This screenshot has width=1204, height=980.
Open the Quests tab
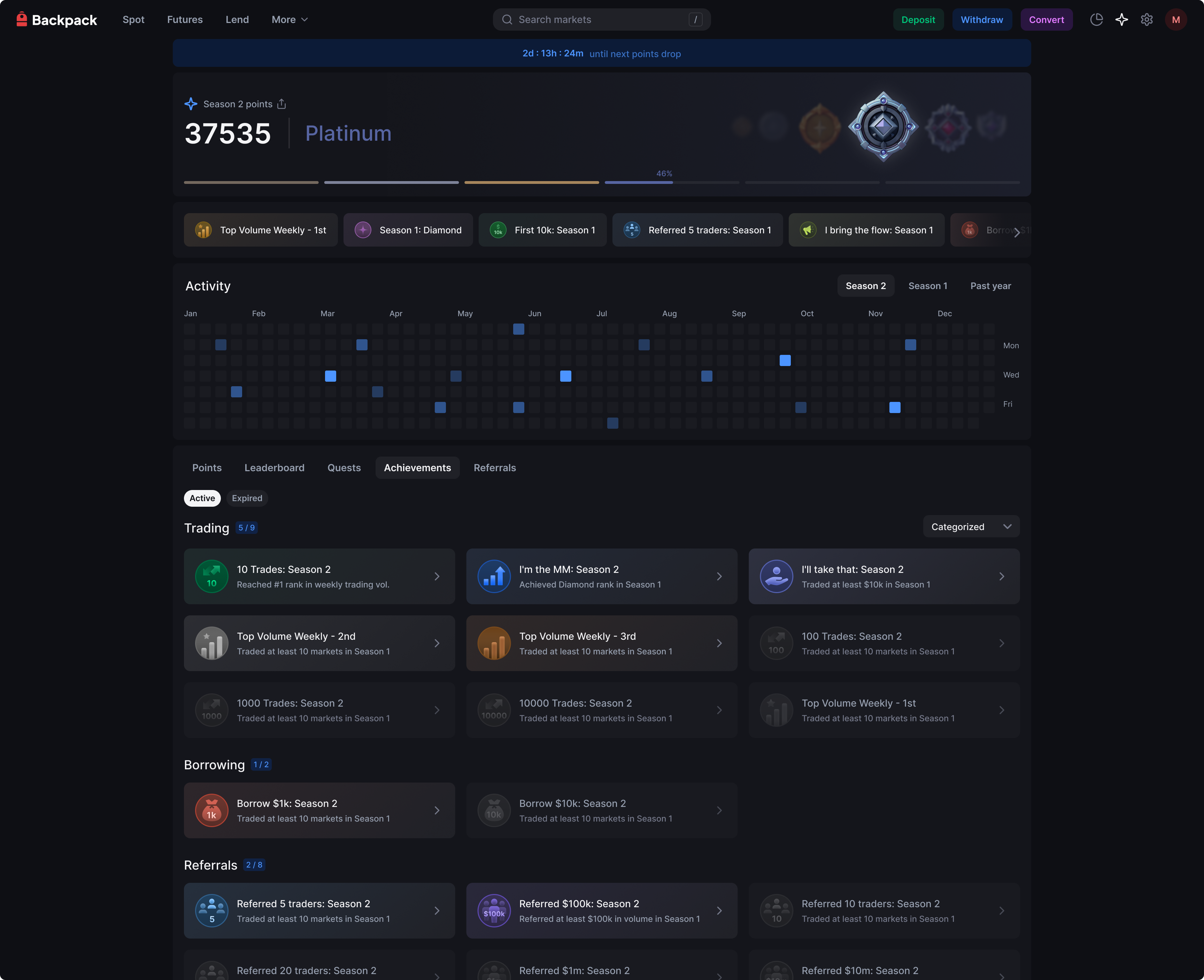pos(344,467)
